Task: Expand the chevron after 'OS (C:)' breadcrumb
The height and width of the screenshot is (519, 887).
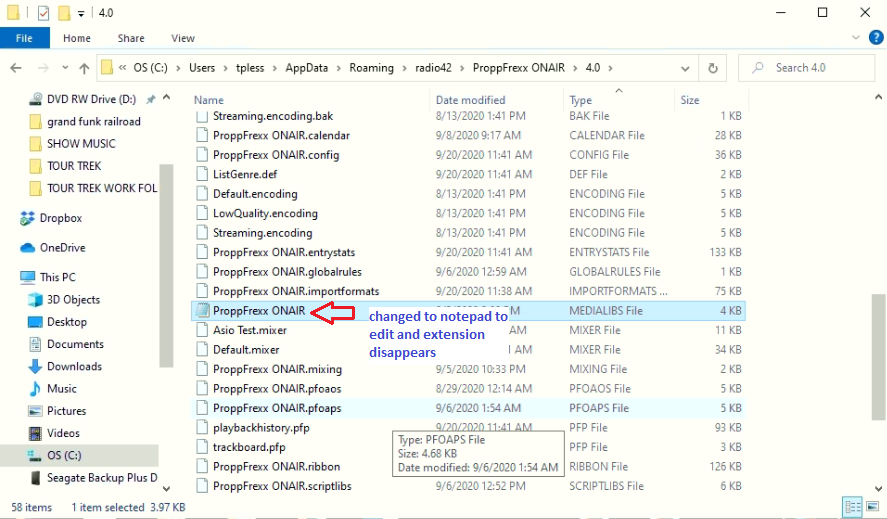Action: coord(178,68)
